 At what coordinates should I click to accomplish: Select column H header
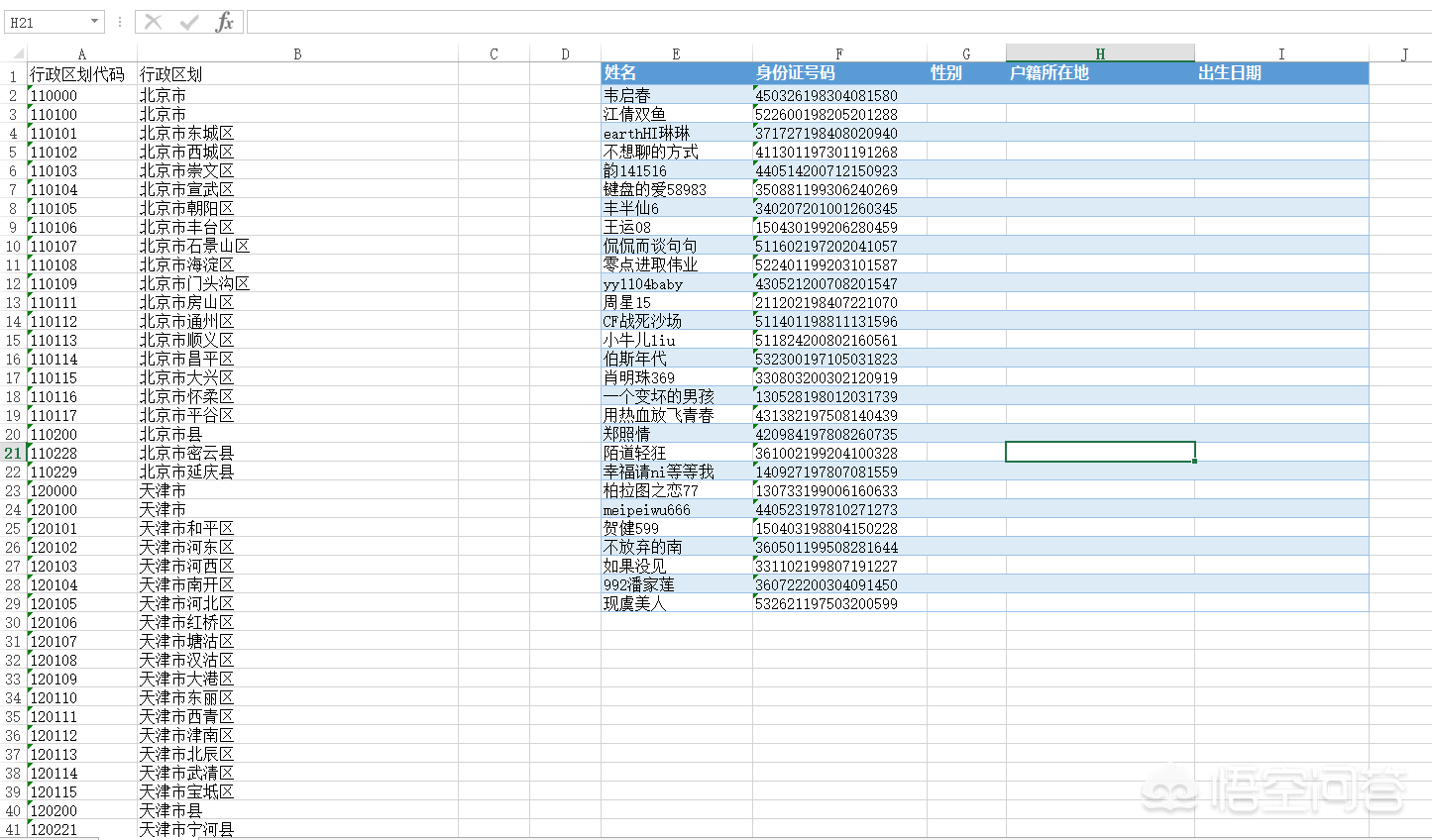[x=1100, y=54]
